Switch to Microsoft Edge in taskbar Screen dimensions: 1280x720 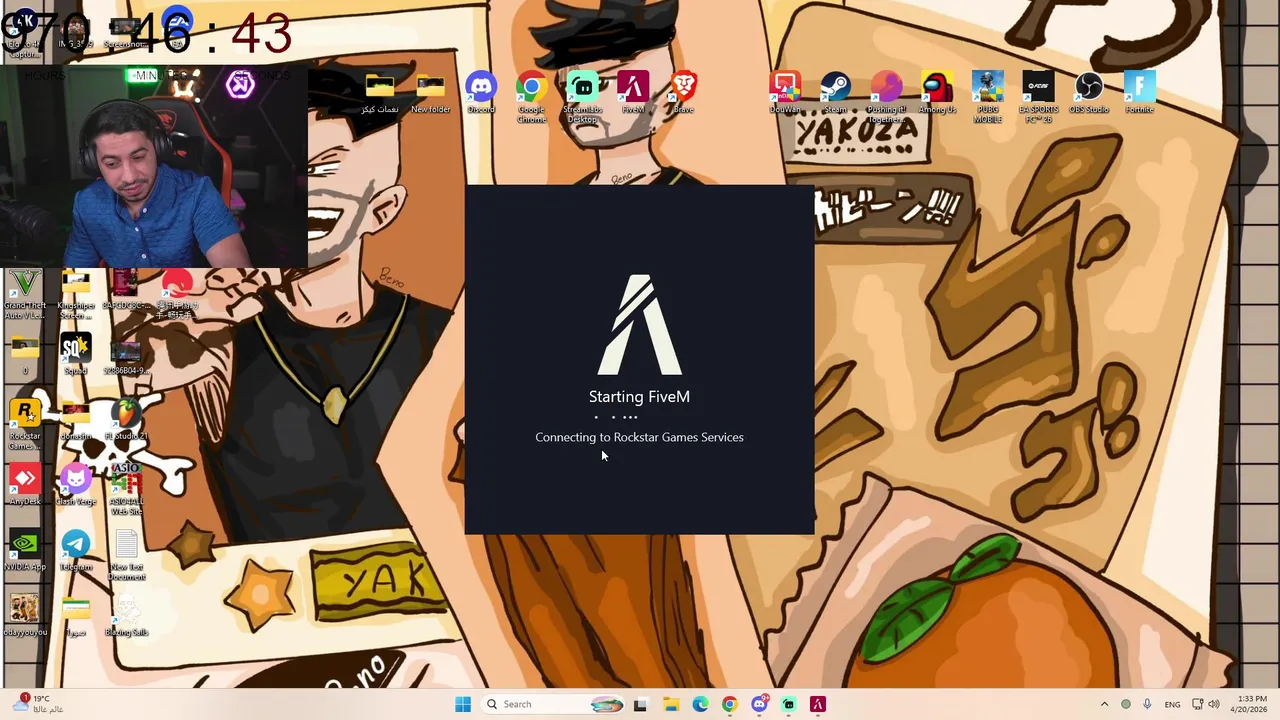(x=700, y=704)
